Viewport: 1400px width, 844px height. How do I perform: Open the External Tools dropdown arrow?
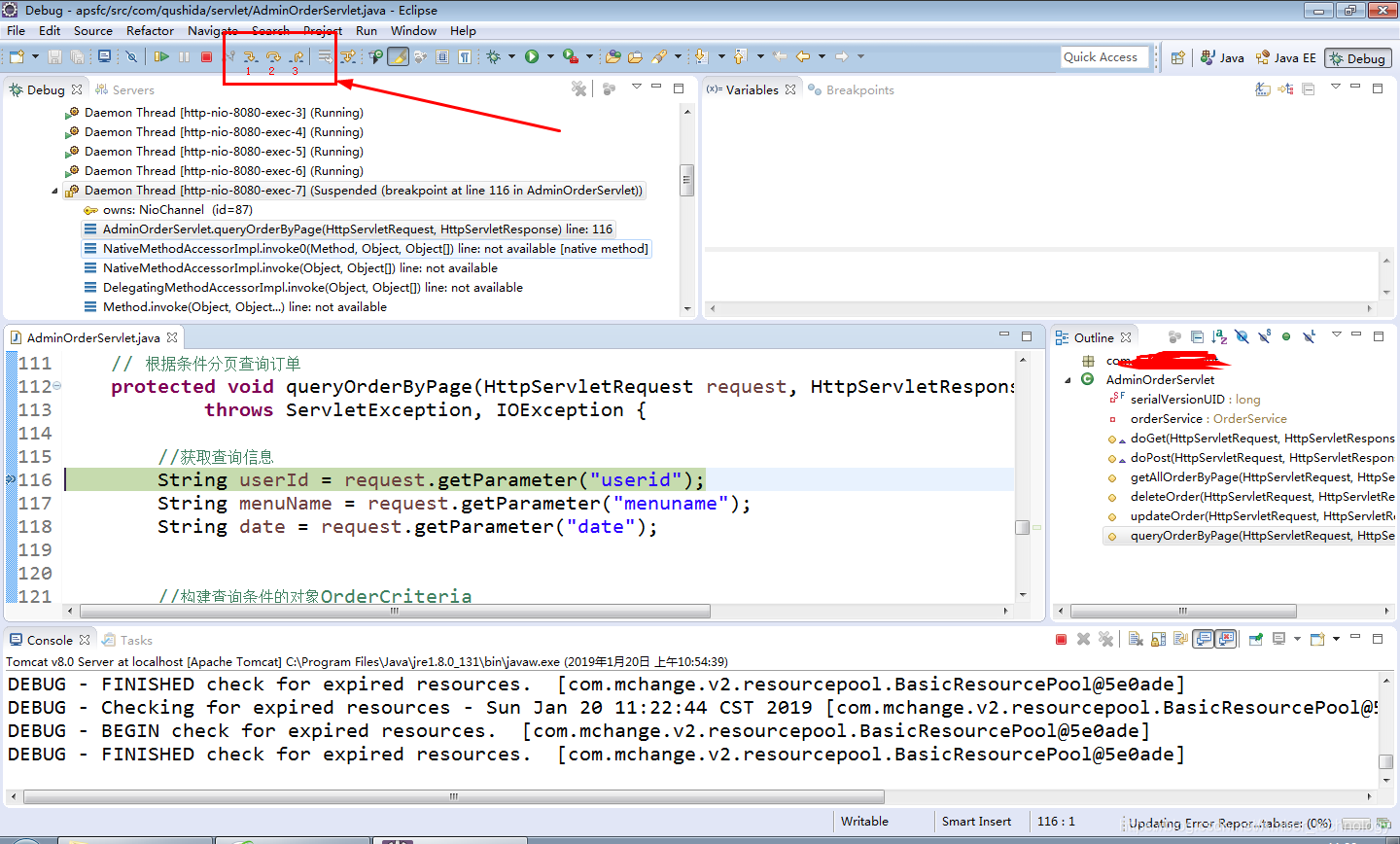[x=589, y=56]
